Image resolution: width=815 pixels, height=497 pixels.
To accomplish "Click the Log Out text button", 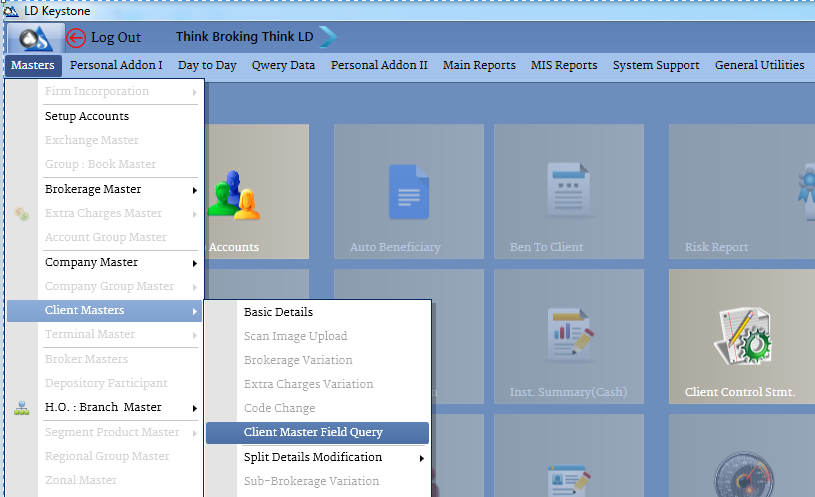I will [x=116, y=38].
